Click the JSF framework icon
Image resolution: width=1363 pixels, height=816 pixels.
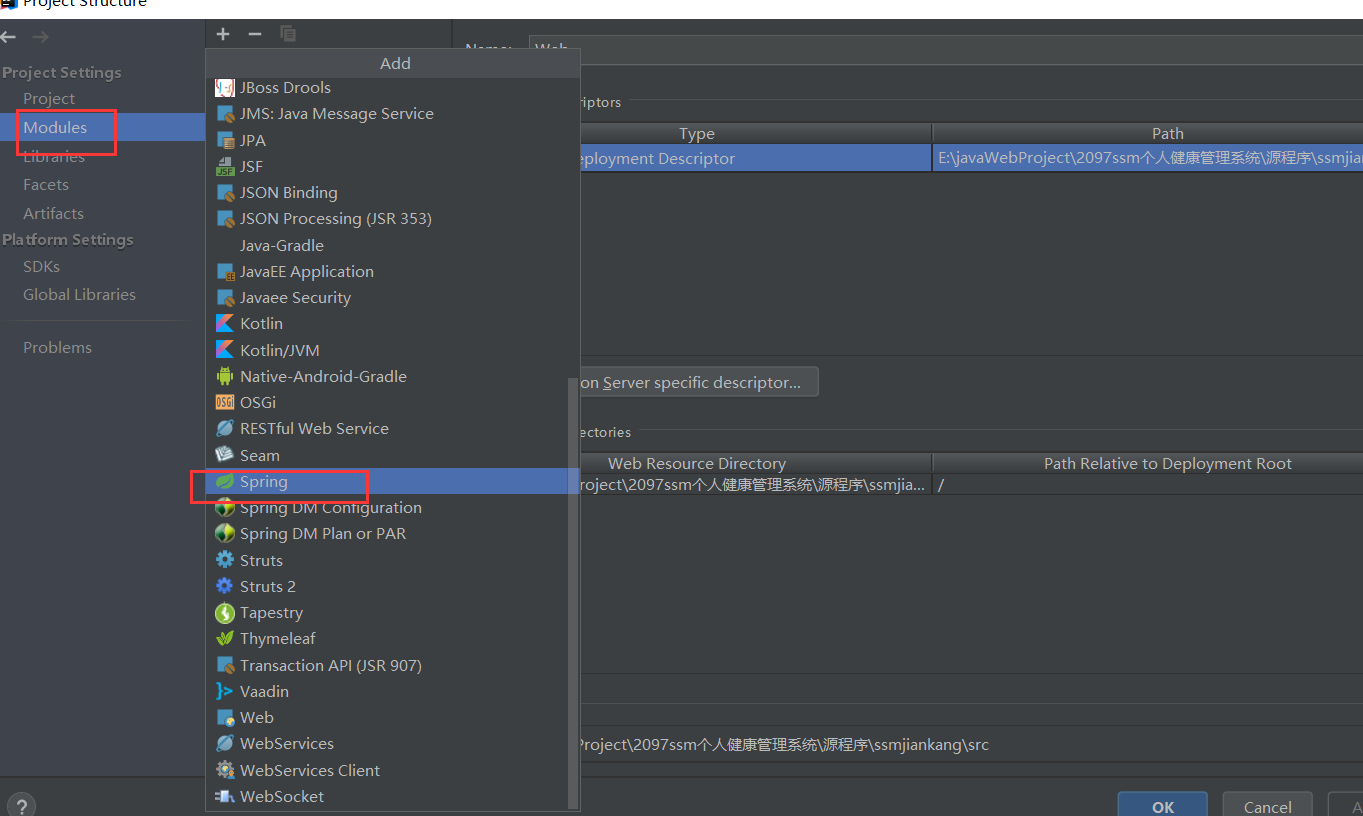click(x=225, y=167)
